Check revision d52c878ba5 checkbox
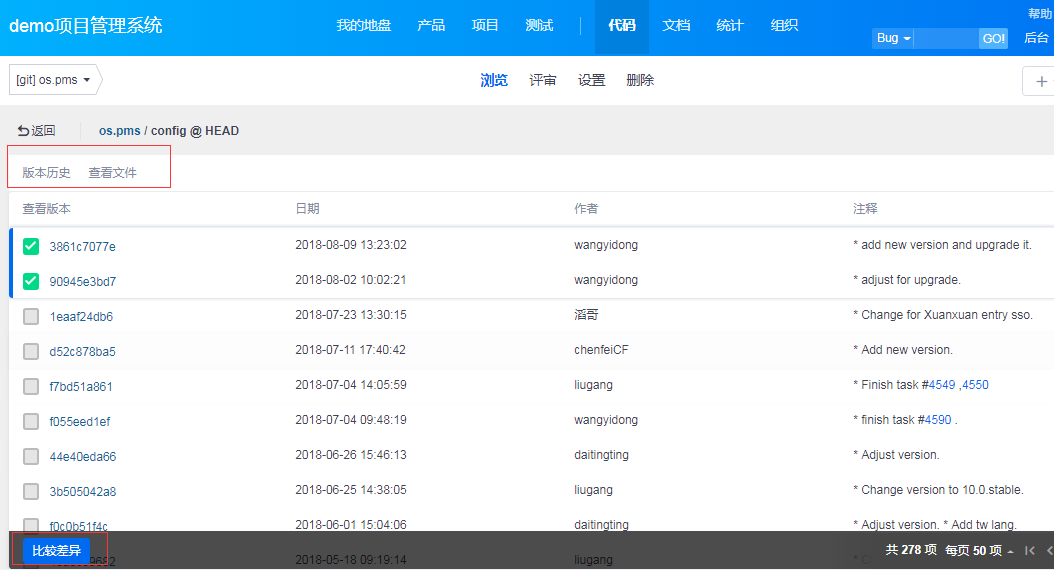 [31, 351]
